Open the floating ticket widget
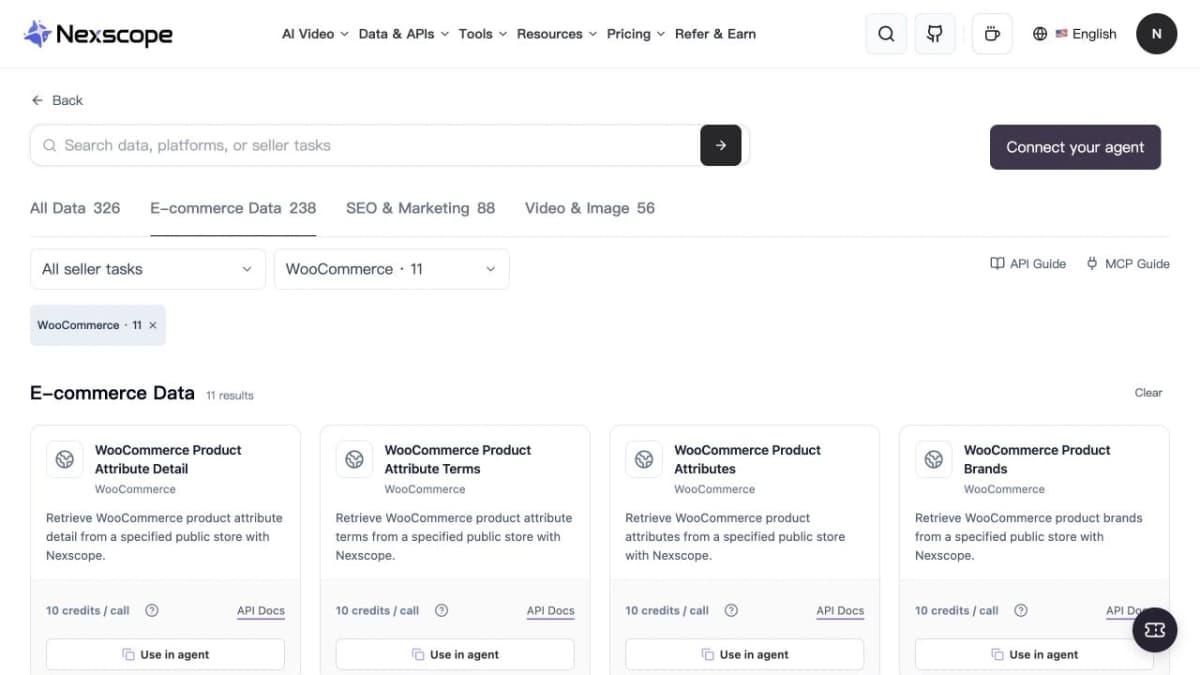Screen dimensions: 1200x675 pyautogui.click(x=1155, y=630)
